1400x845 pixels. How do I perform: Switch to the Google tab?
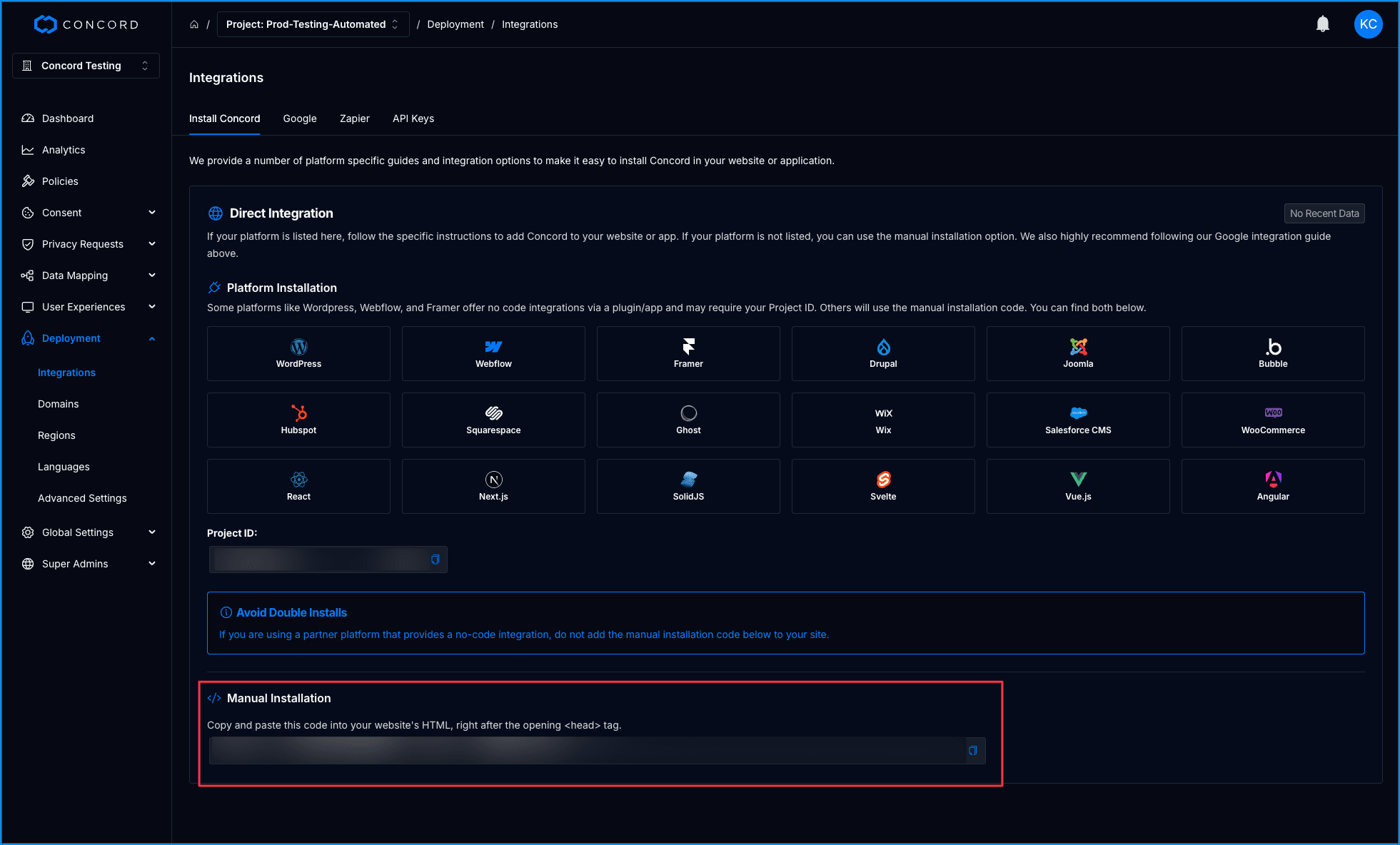click(x=300, y=118)
